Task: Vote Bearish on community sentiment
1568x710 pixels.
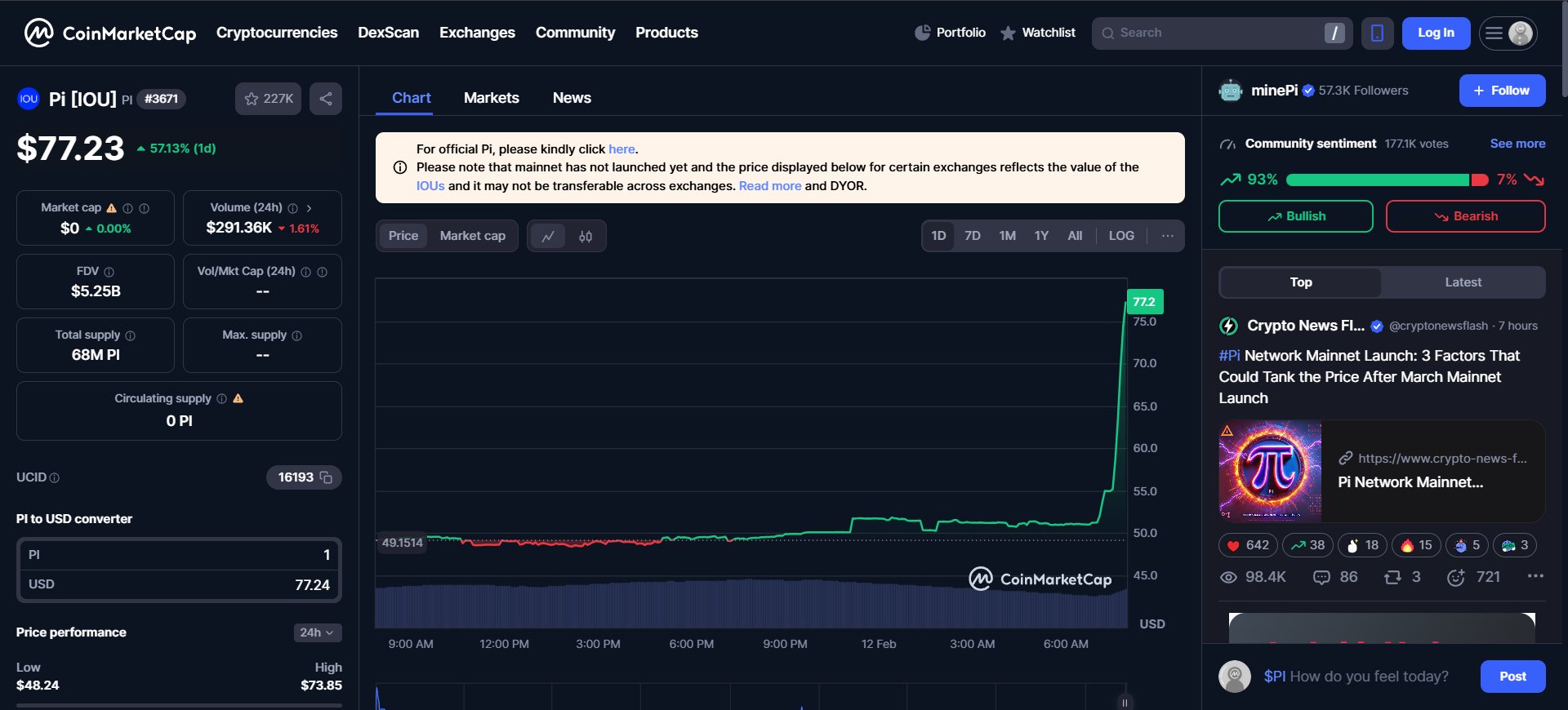Action: click(1465, 216)
